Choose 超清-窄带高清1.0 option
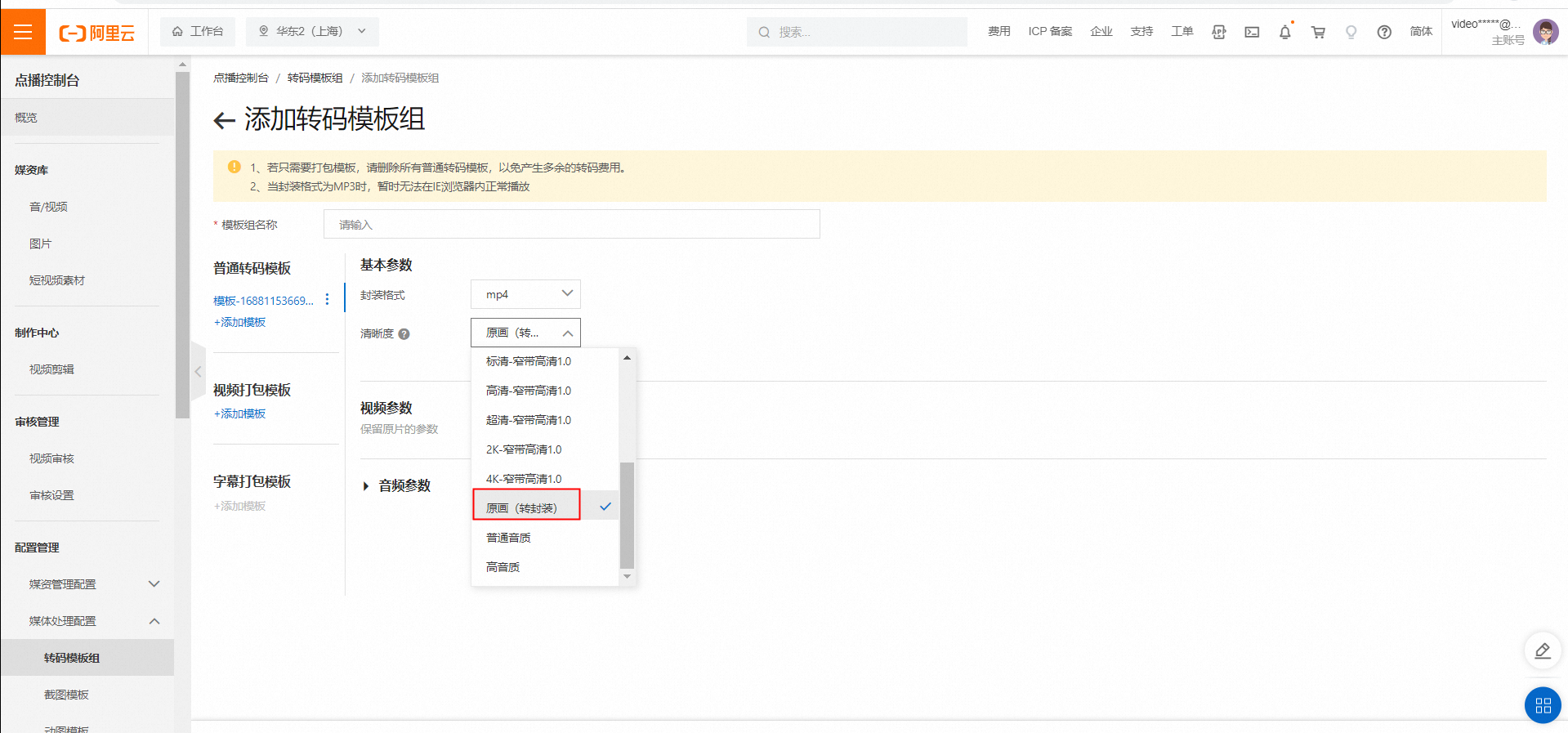The height and width of the screenshot is (733, 1568). tap(545, 420)
